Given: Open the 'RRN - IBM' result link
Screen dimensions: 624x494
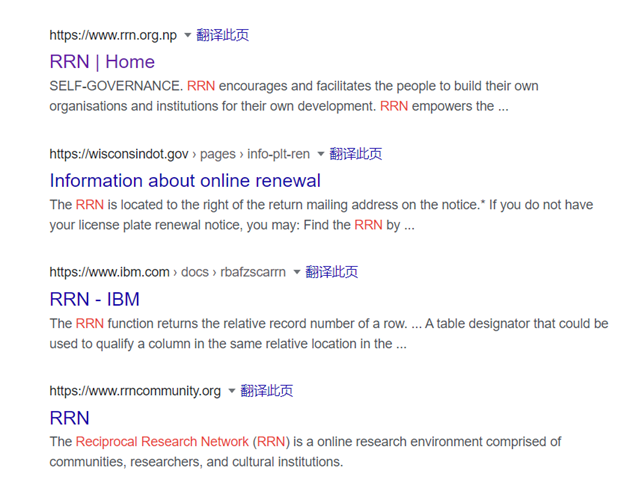Looking at the screenshot, I should 95,299.
